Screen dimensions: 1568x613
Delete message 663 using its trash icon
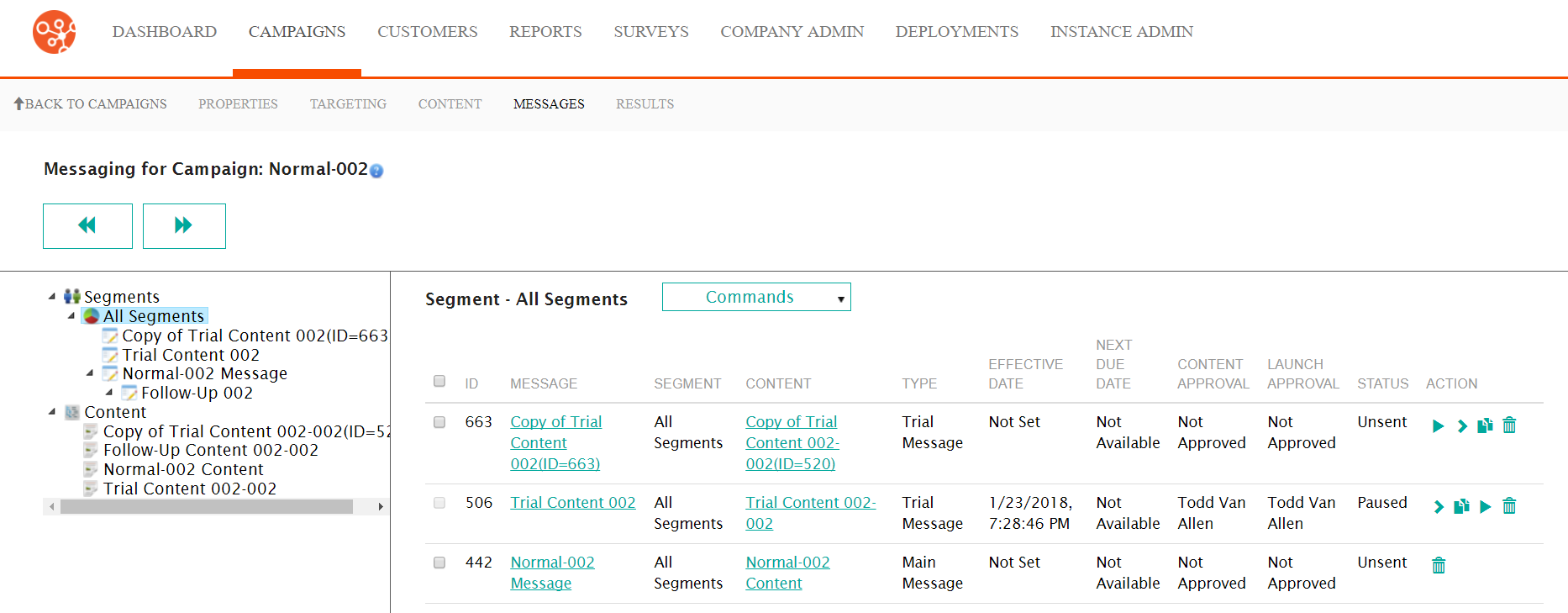click(x=1509, y=425)
